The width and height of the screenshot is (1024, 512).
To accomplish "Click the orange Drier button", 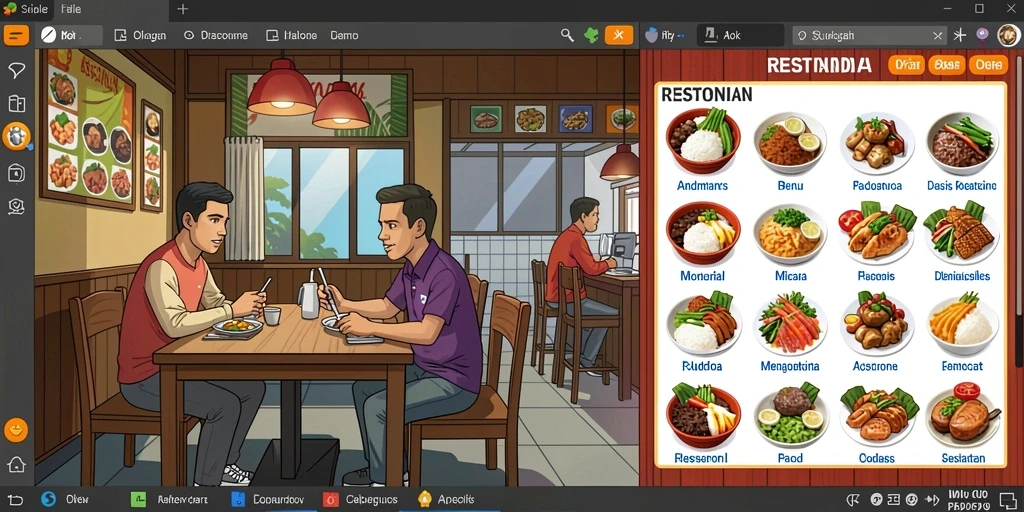I will tap(906, 65).
